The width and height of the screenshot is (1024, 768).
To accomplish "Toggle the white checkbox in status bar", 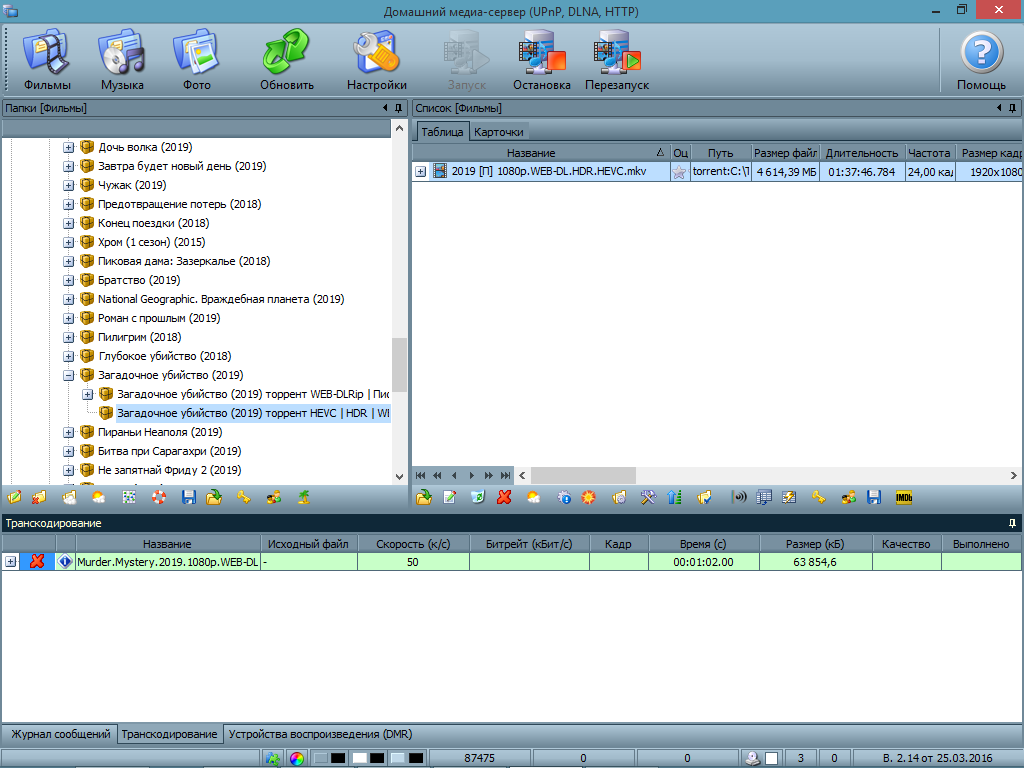I will 772,759.
